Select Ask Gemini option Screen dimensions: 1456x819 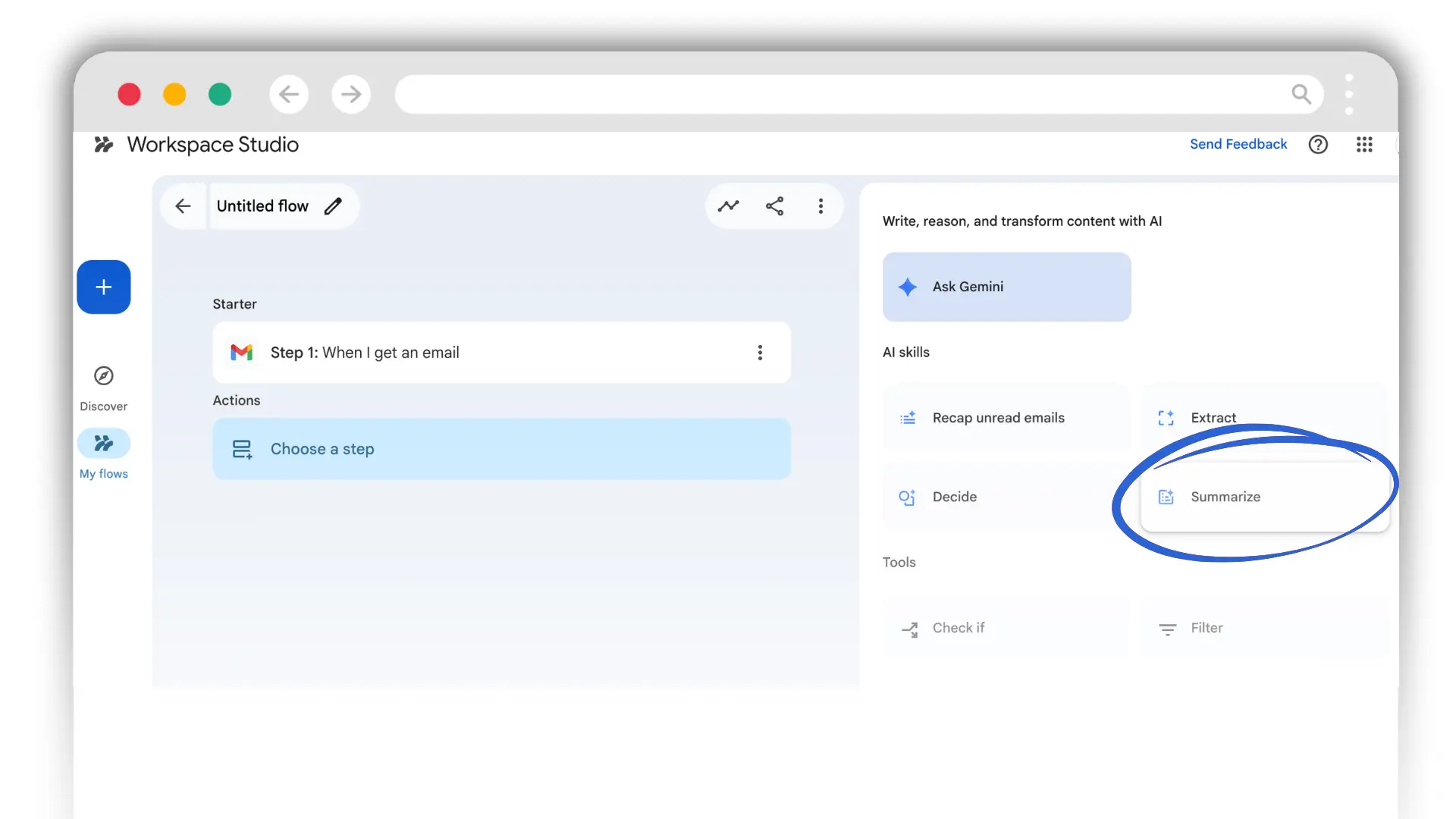click(1006, 287)
